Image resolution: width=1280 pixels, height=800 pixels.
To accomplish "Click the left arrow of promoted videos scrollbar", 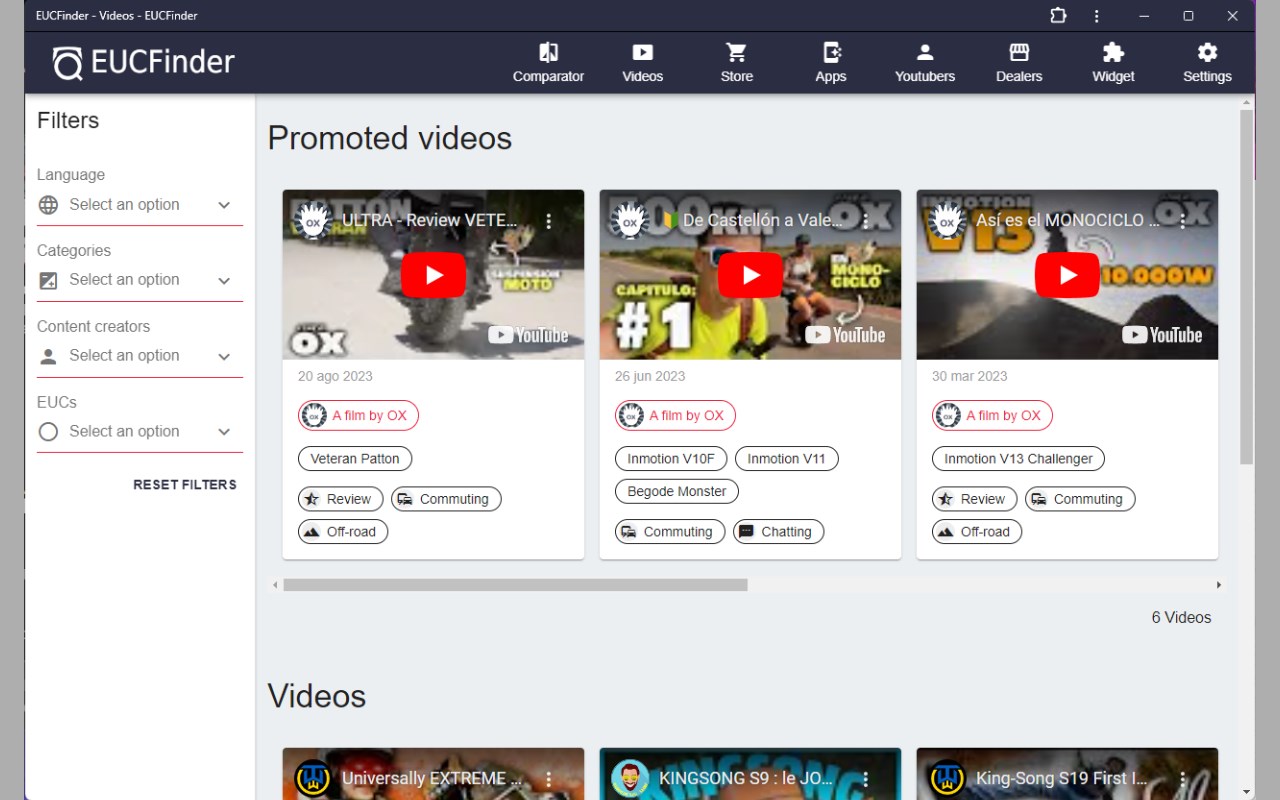I will tap(275, 585).
